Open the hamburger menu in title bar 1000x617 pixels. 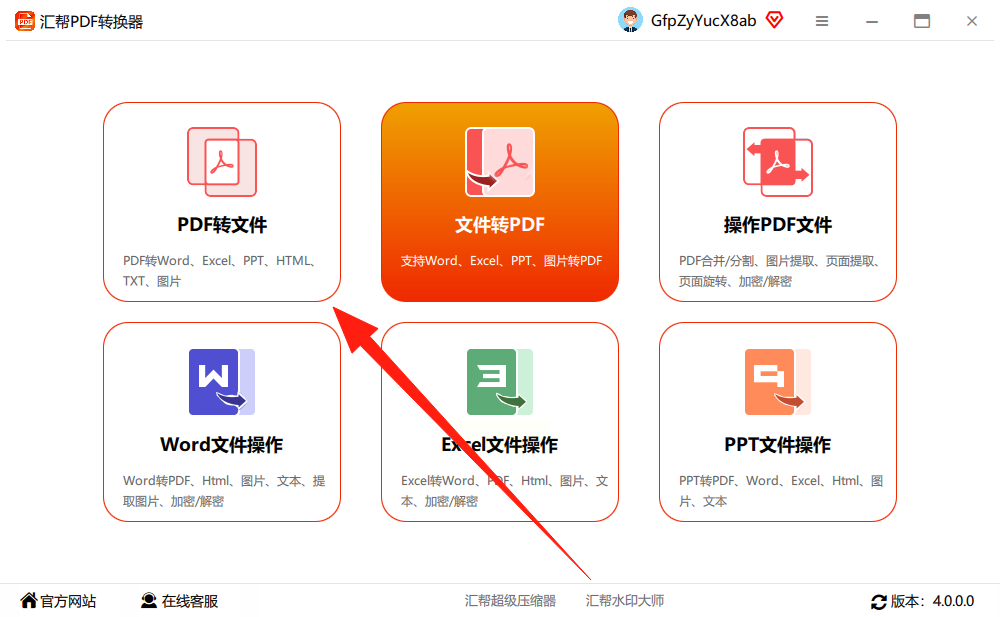tap(822, 21)
